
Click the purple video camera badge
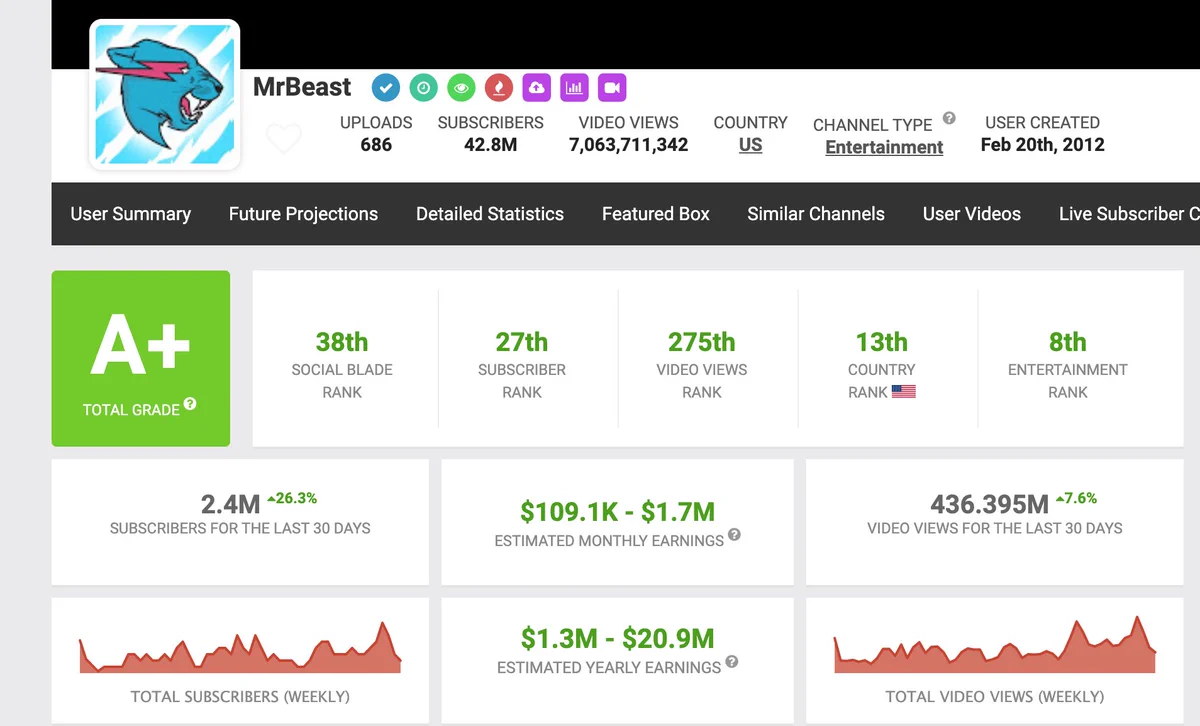click(x=612, y=88)
